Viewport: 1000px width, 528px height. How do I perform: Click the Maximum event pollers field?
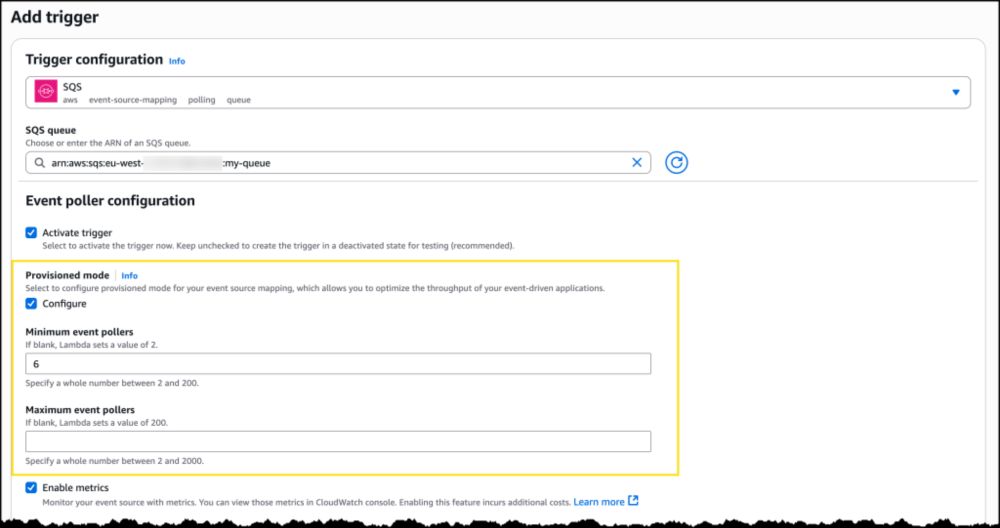(338, 441)
